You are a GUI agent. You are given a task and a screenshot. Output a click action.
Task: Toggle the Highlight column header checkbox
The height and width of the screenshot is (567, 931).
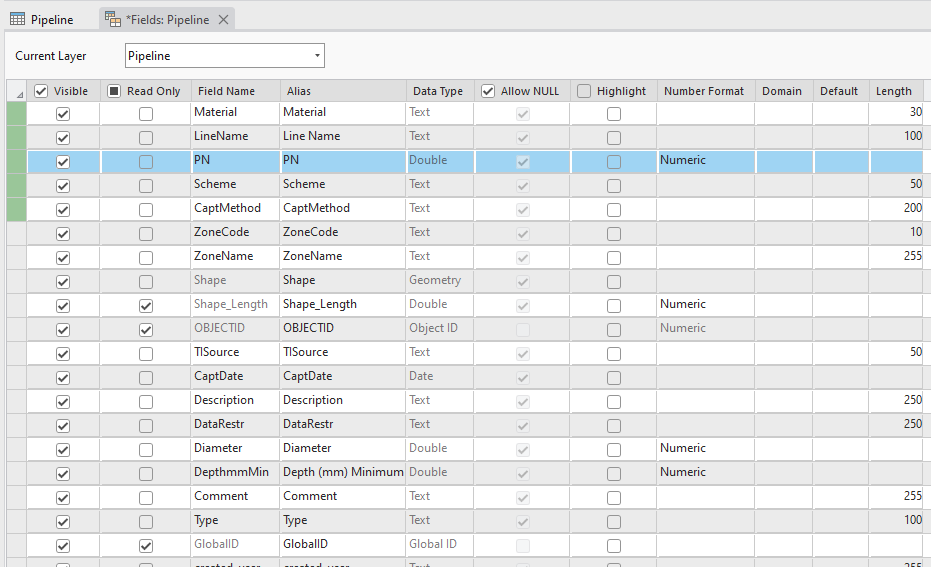584,91
